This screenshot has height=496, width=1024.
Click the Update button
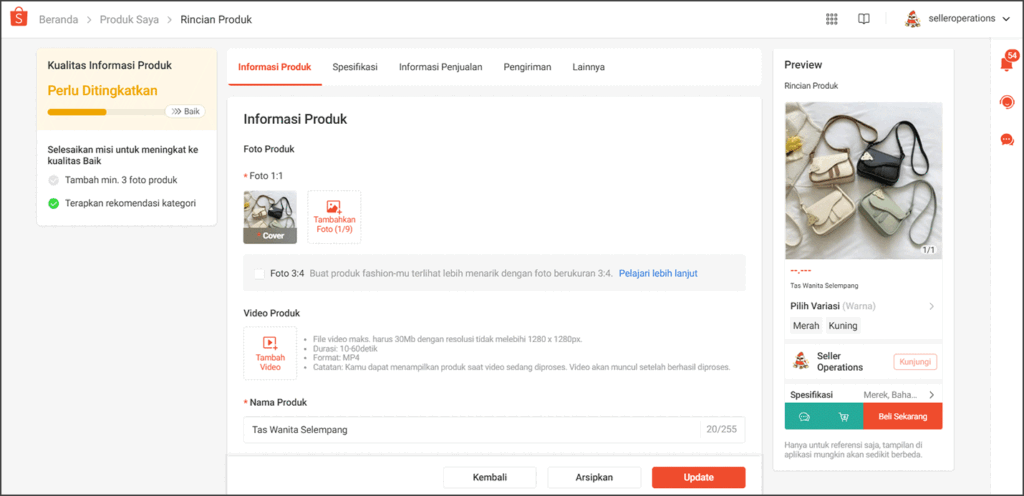(x=698, y=477)
